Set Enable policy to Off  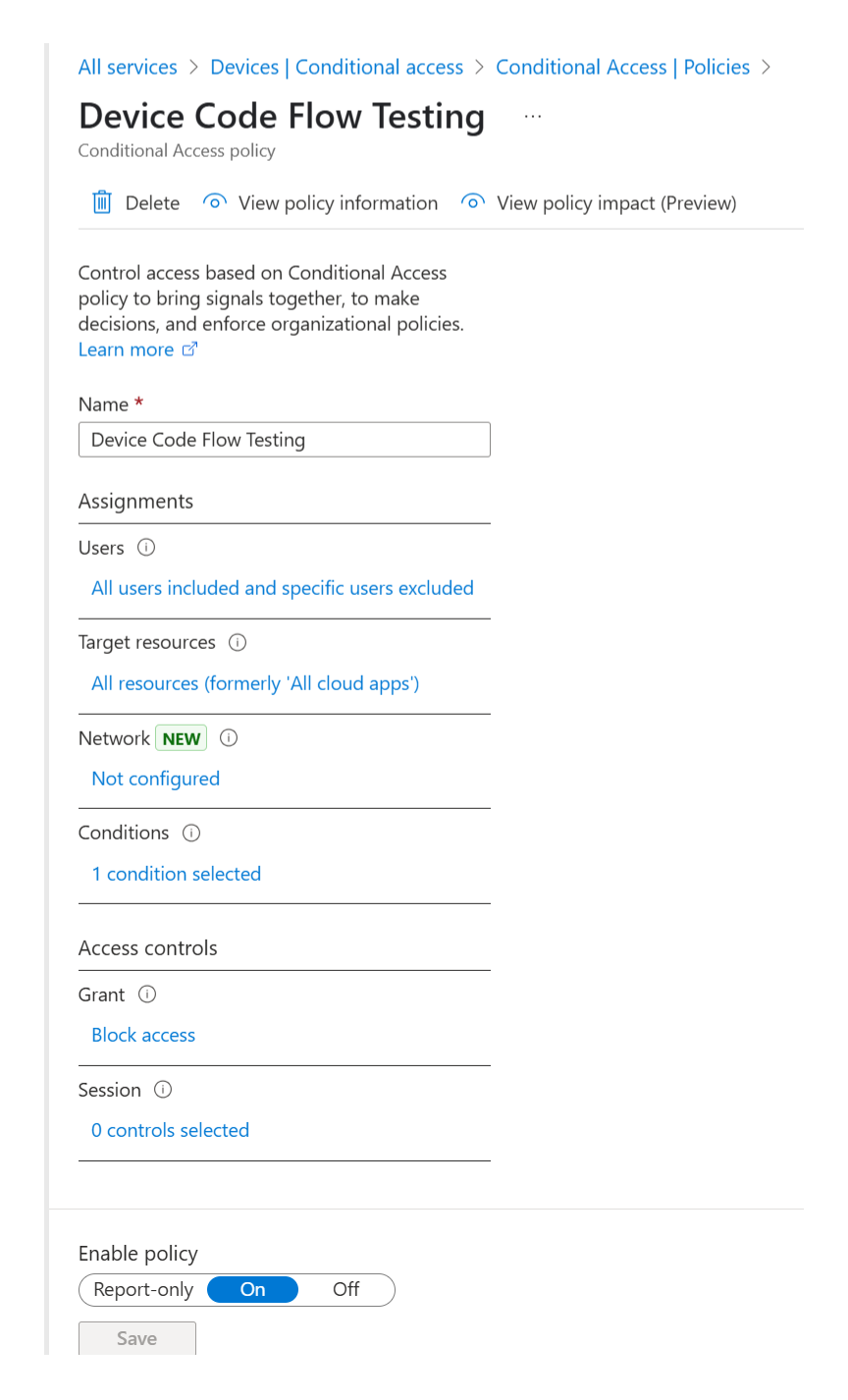[x=345, y=1289]
